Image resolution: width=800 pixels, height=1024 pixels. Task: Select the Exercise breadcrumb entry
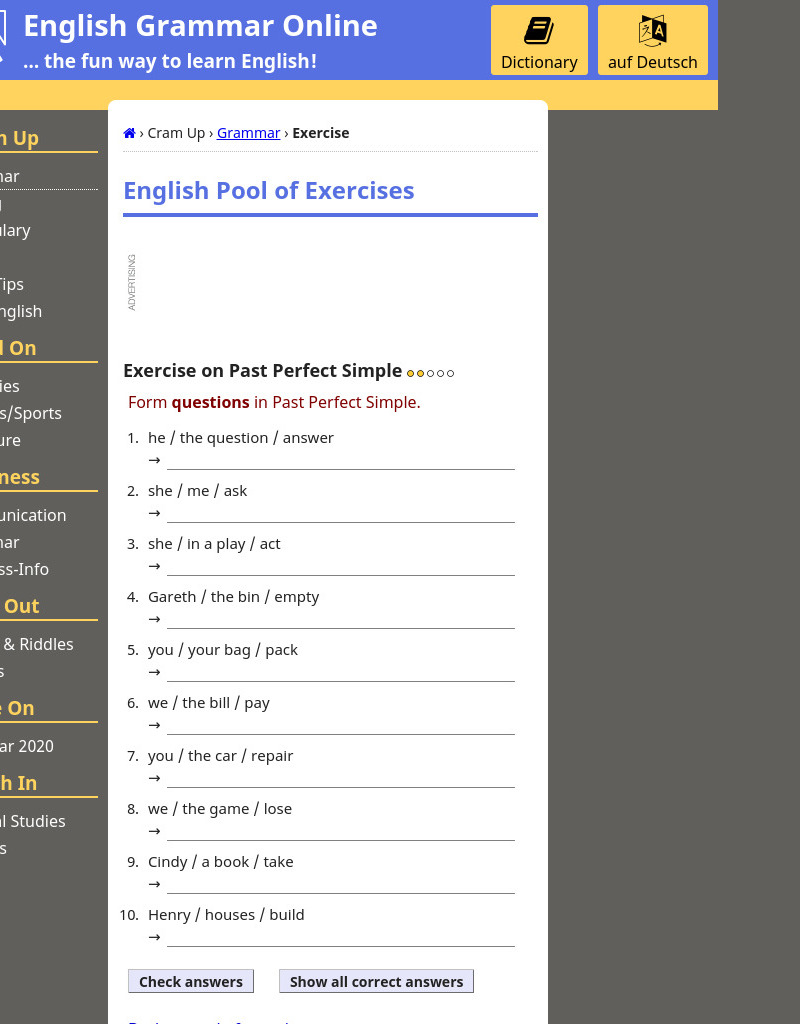[x=321, y=132]
